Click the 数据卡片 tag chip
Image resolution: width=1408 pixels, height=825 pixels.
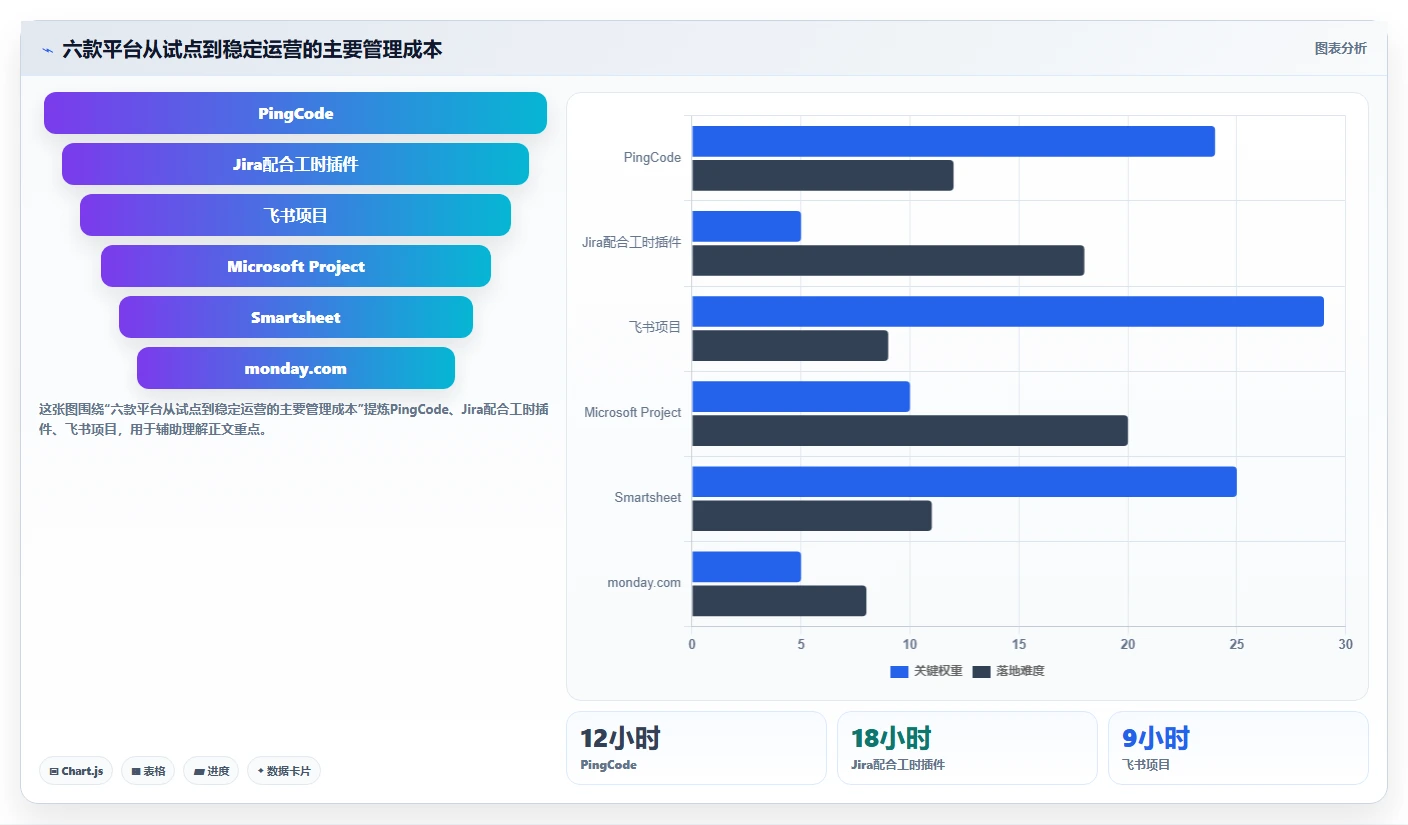point(284,771)
